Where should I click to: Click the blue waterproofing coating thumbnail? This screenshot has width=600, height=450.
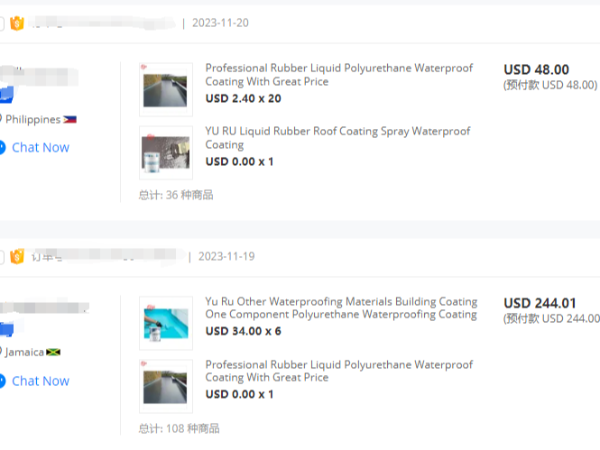coord(166,323)
